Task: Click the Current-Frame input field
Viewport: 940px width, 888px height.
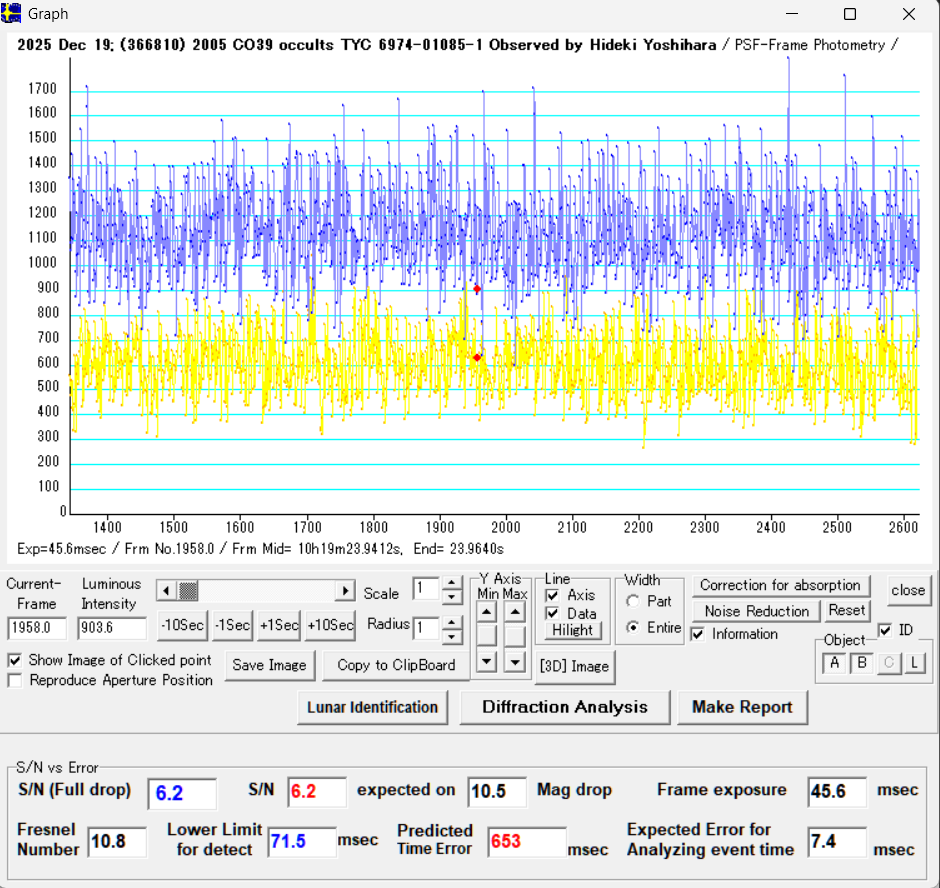Action: pos(35,628)
